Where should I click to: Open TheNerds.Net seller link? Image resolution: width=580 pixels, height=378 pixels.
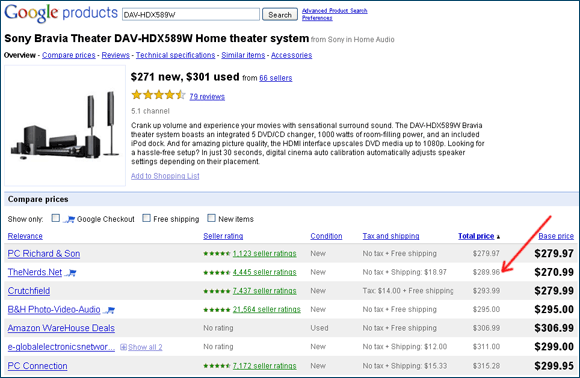35,272
